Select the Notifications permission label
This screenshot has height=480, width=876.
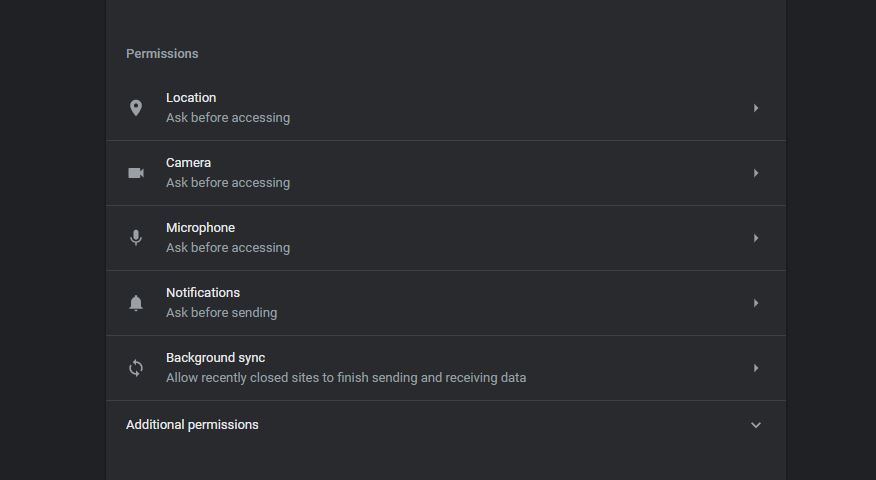[x=203, y=293]
